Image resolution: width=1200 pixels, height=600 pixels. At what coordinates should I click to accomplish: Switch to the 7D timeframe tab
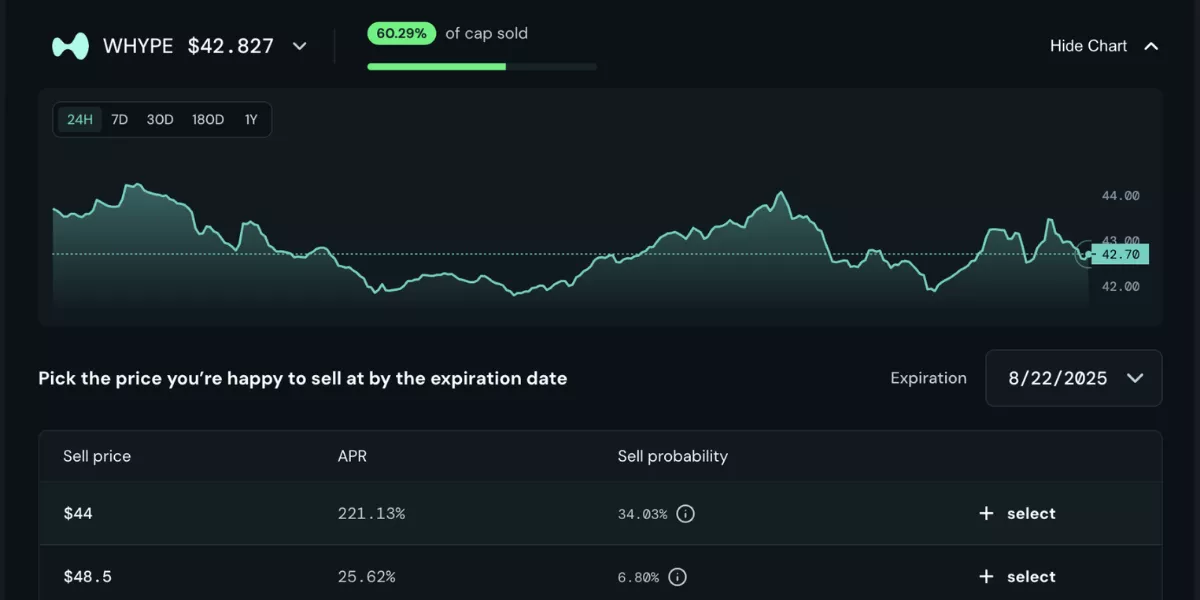pyautogui.click(x=119, y=118)
